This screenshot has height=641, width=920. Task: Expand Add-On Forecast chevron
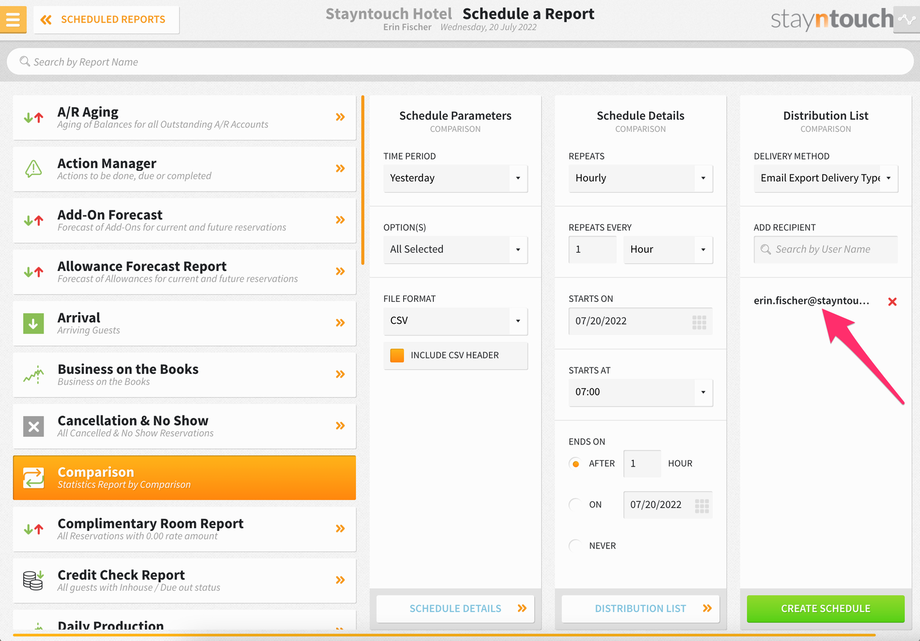click(340, 220)
